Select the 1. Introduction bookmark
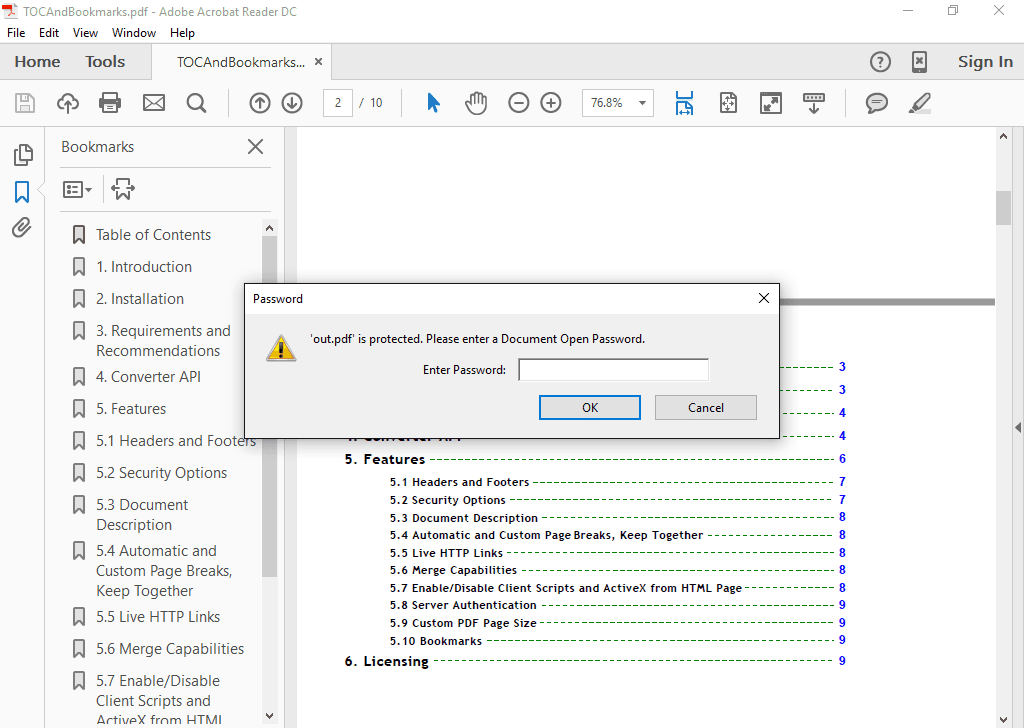The width and height of the screenshot is (1024, 728). (x=144, y=267)
